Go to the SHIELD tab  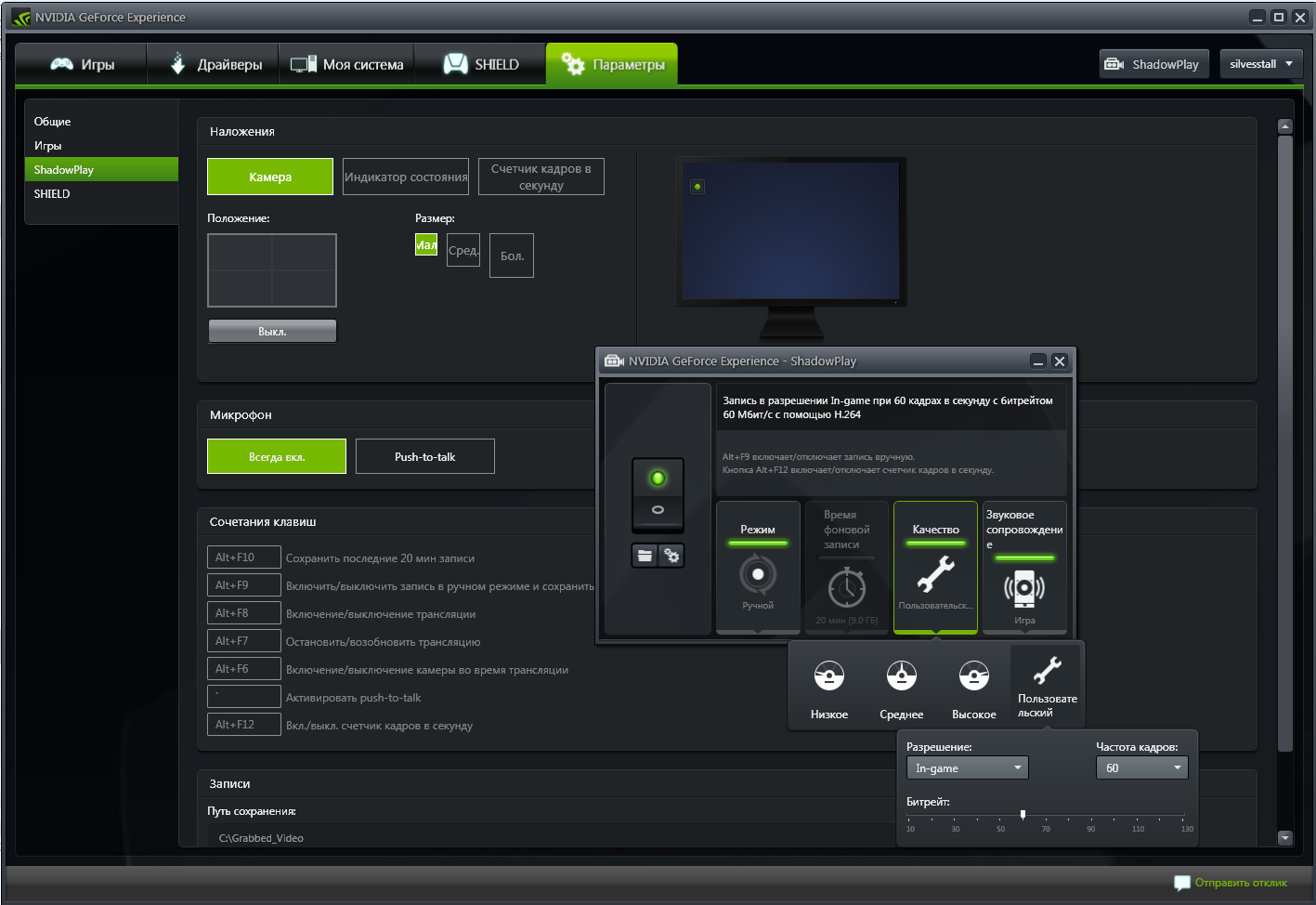point(480,64)
